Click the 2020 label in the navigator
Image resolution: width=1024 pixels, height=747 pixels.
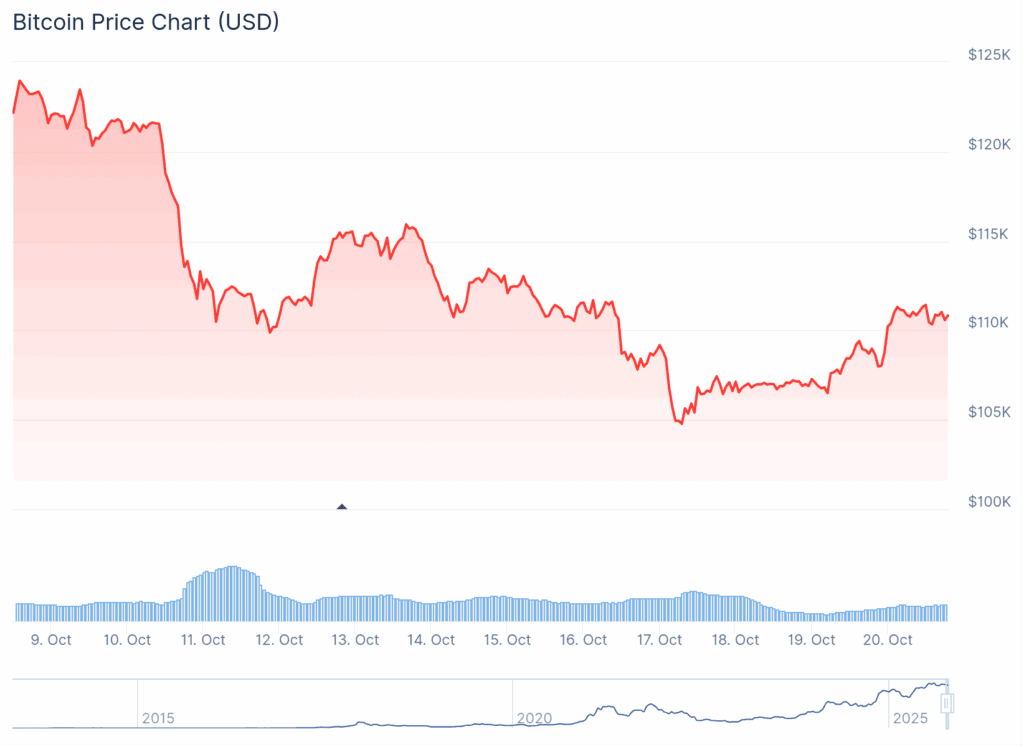(x=534, y=718)
